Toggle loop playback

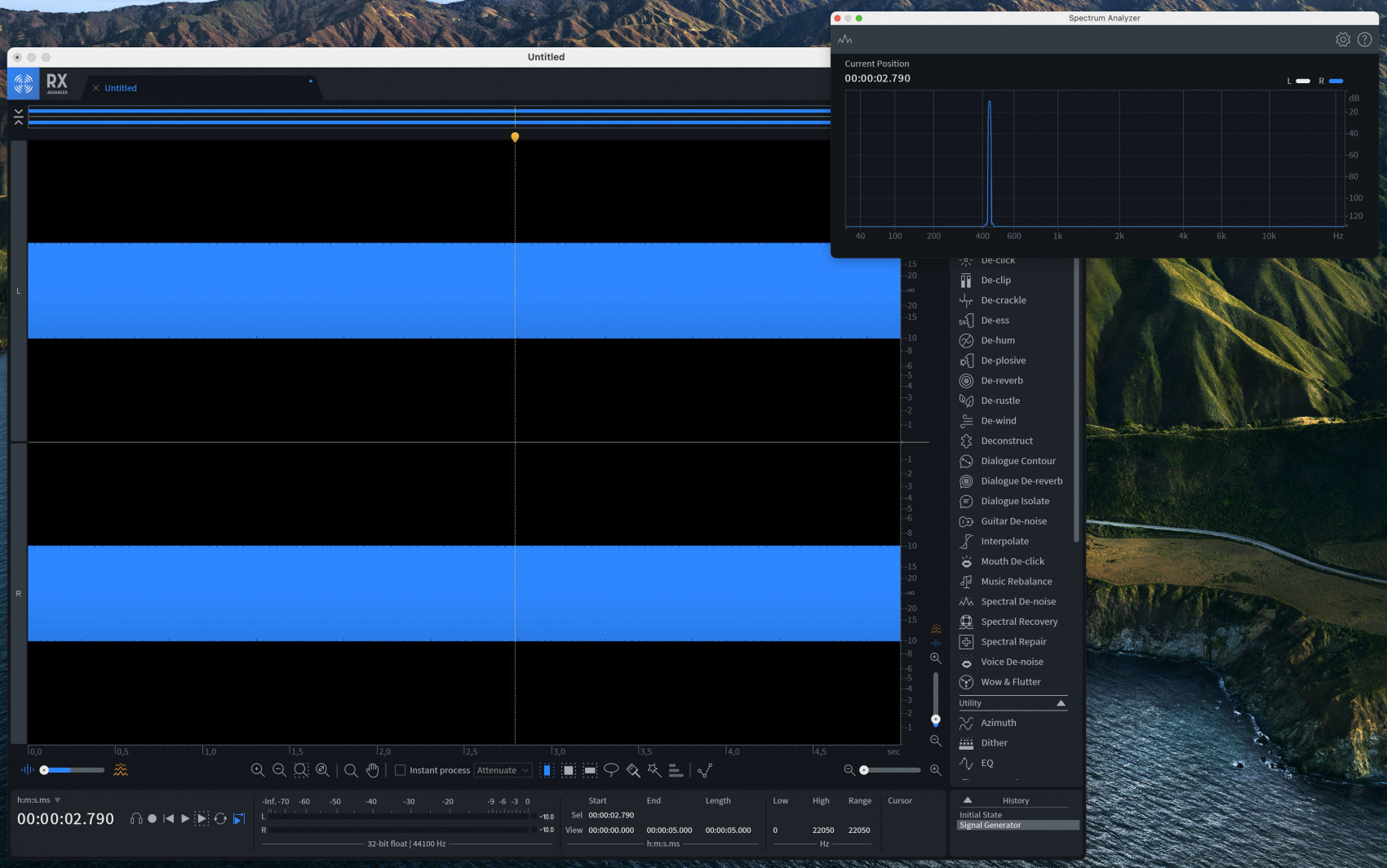pyautogui.click(x=220, y=818)
